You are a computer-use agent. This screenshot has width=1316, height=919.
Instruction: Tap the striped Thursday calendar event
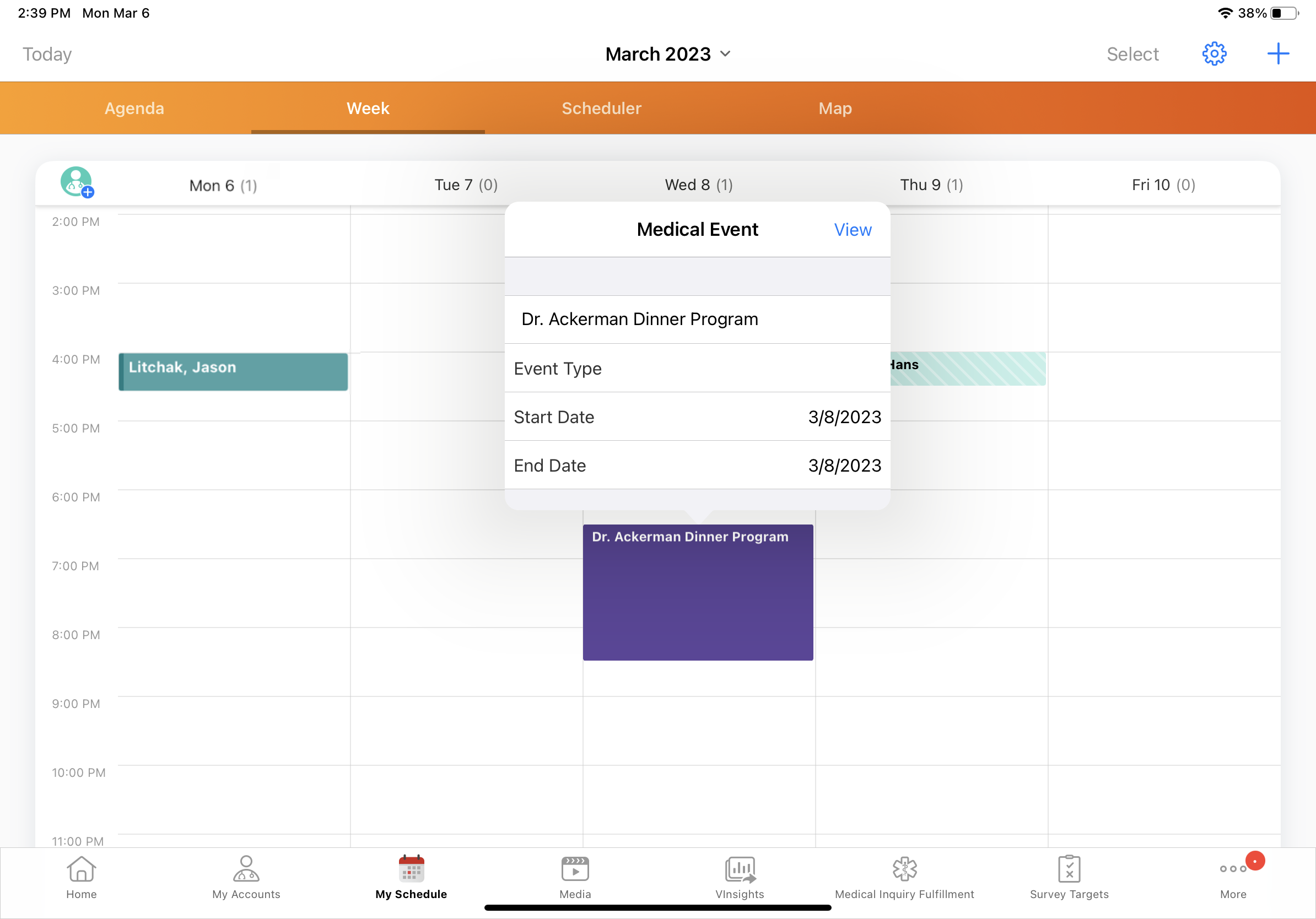click(969, 369)
